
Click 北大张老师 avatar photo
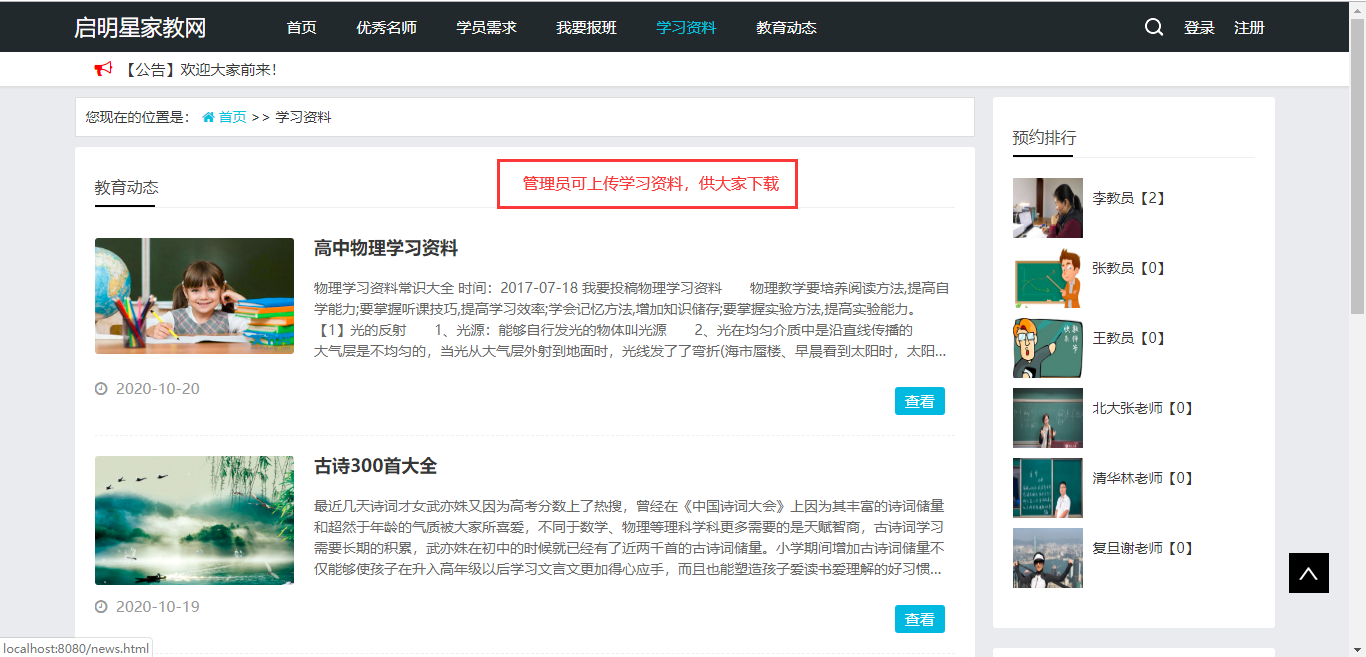(1048, 418)
